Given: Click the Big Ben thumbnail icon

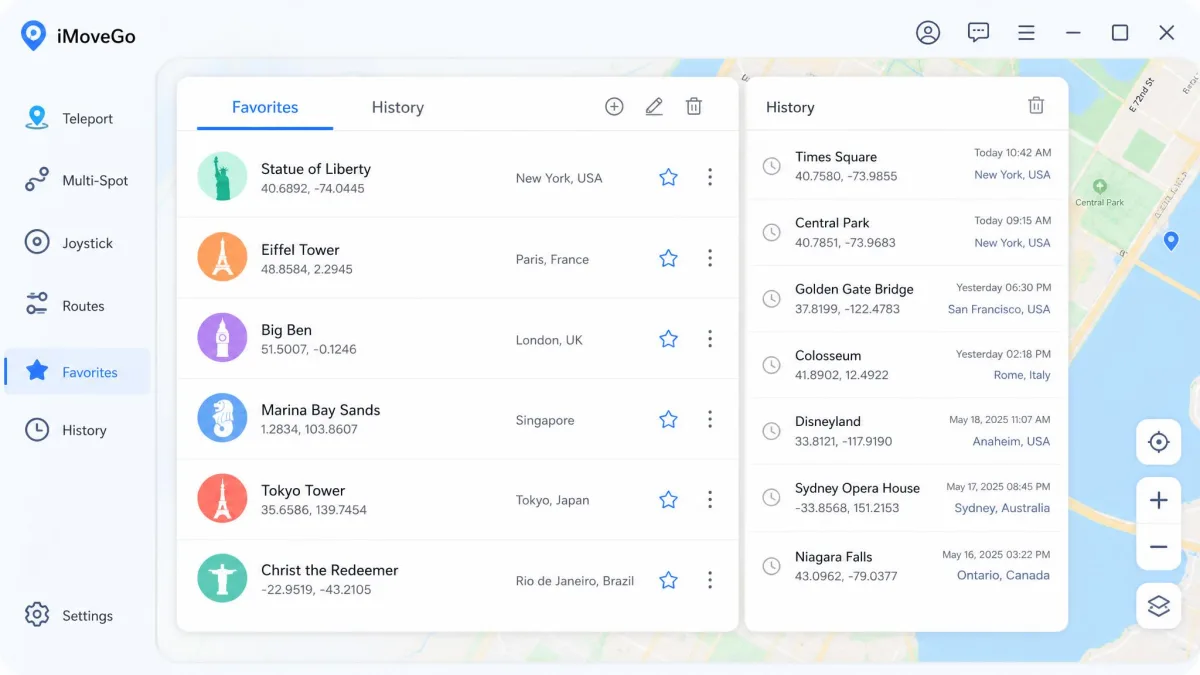Looking at the screenshot, I should (222, 338).
